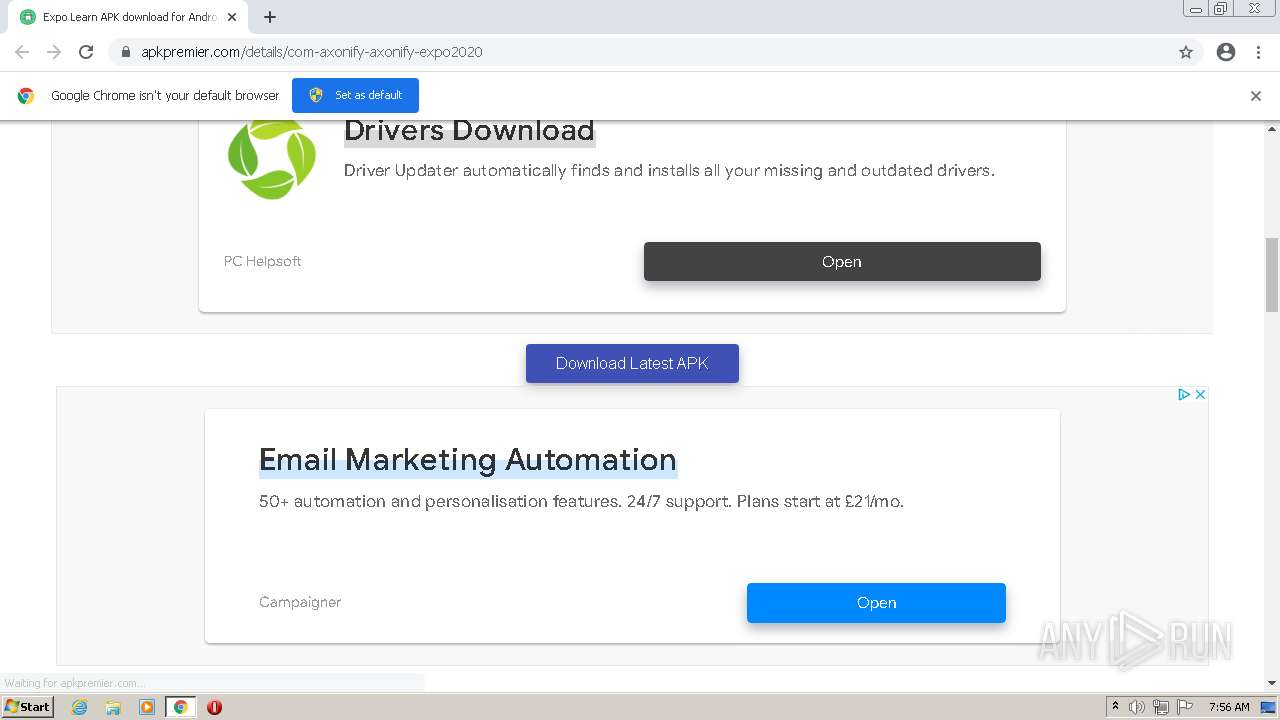Image resolution: width=1280 pixels, height=720 pixels.
Task: Select the Expo Learn APK download tab
Action: [x=130, y=17]
